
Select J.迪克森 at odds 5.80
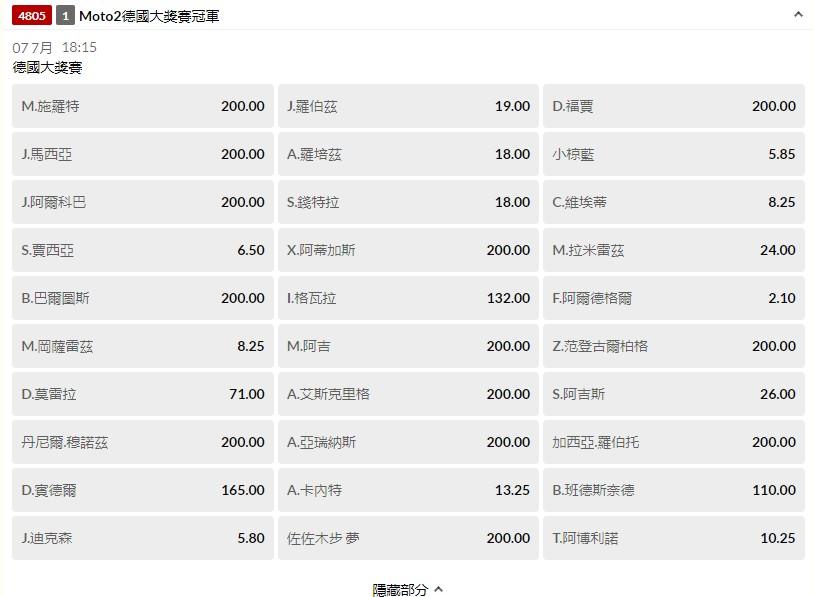coord(143,538)
